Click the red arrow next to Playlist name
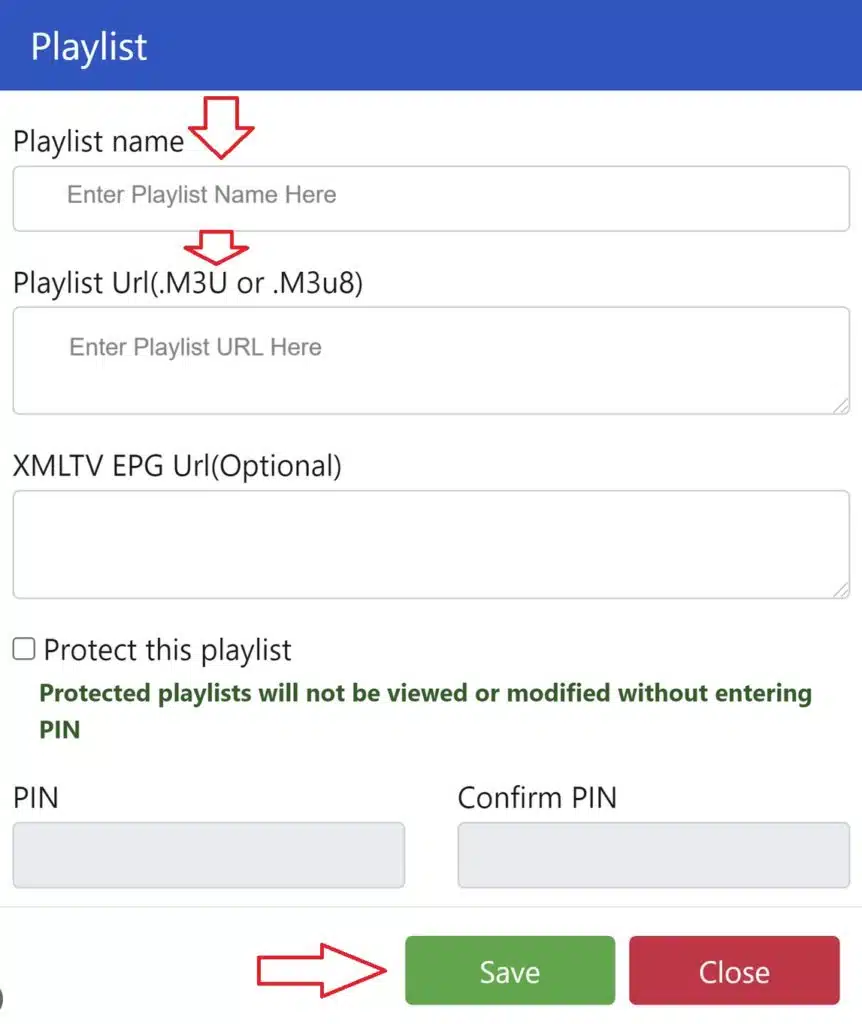Viewport: 862px width, 1024px height. [221, 128]
